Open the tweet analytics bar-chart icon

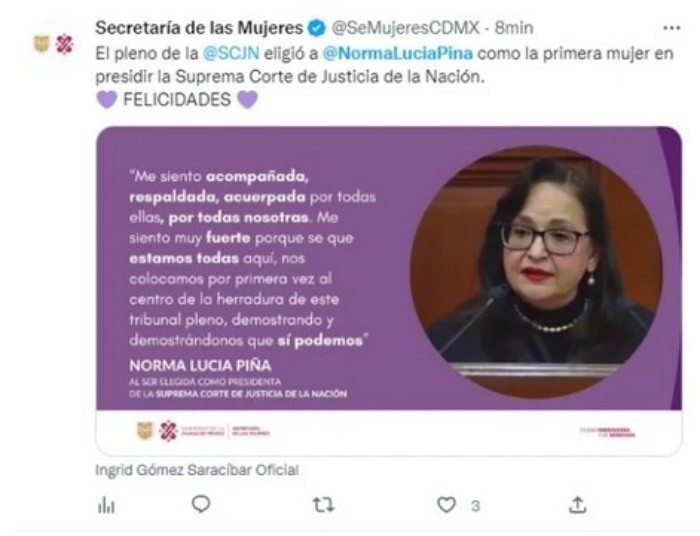tap(106, 506)
